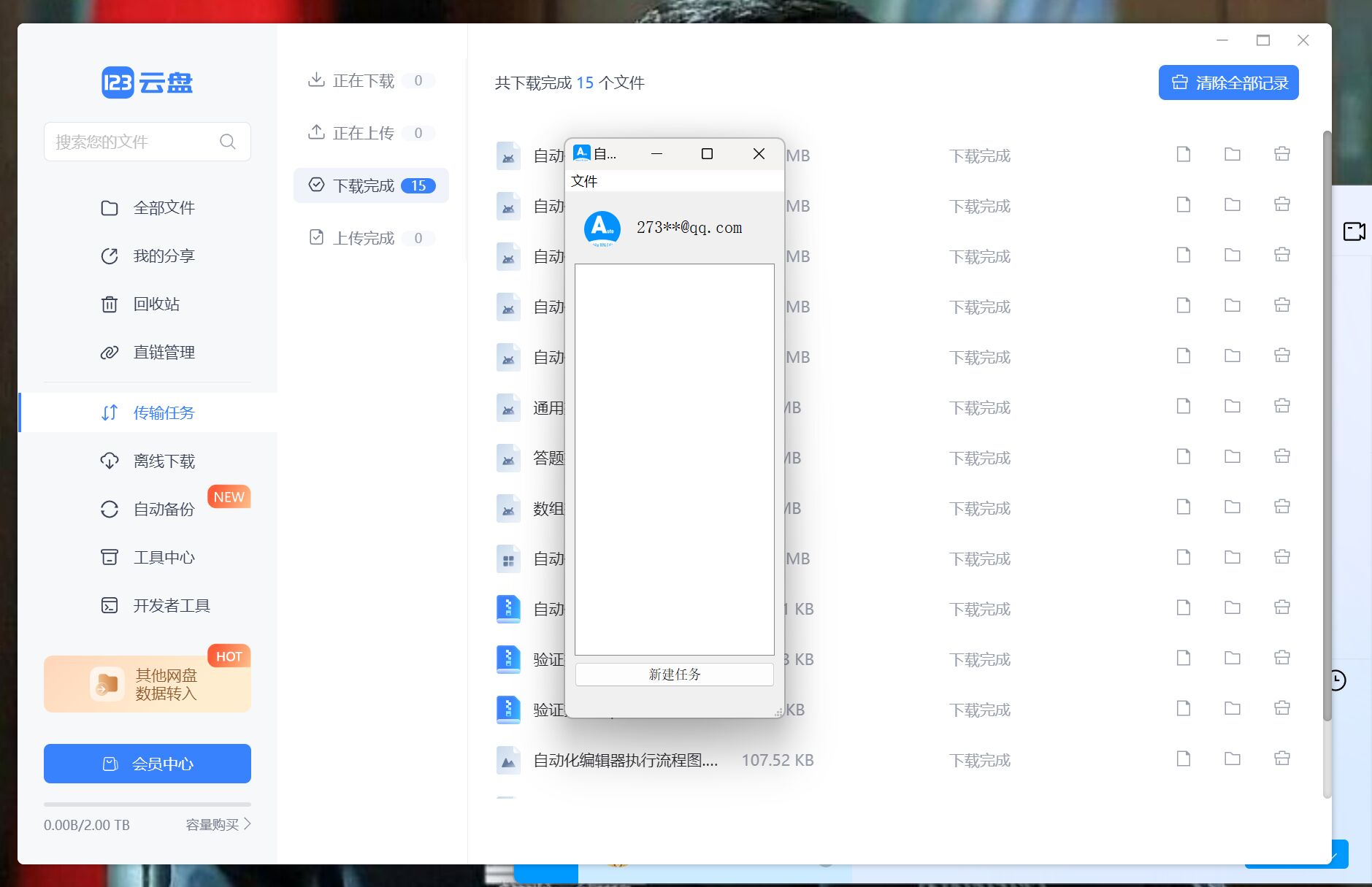Screen dimensions: 1372x887
Task: Select 传输任务 in the sidebar
Action: [147, 412]
